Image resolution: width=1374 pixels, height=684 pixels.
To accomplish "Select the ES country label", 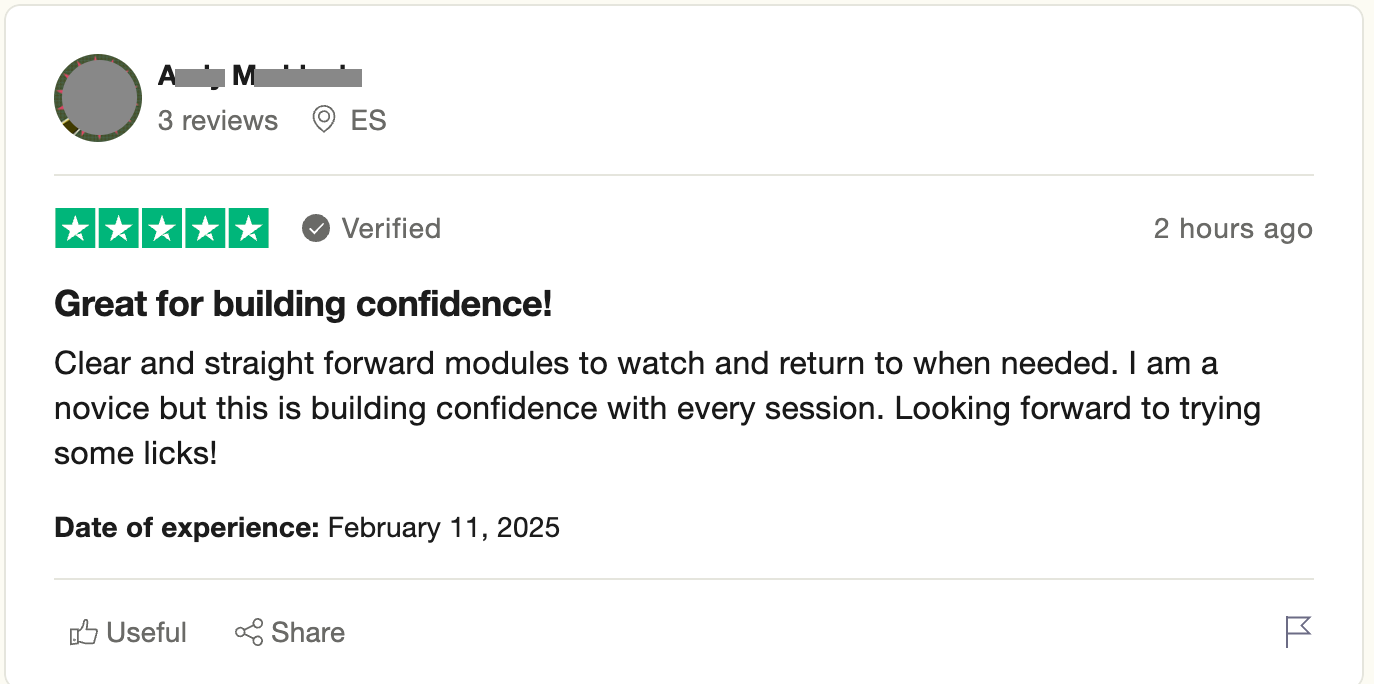I will pos(368,121).
